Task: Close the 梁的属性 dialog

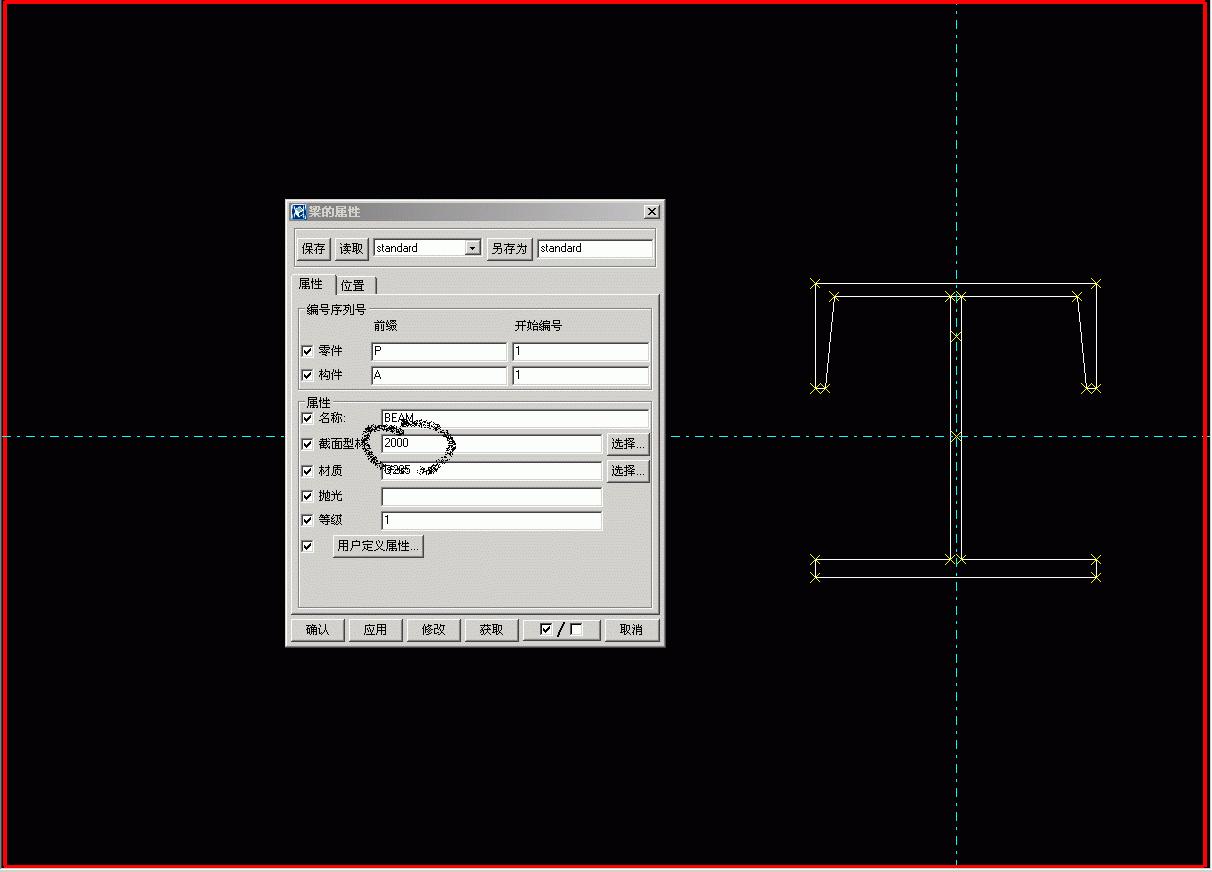Action: point(652,212)
